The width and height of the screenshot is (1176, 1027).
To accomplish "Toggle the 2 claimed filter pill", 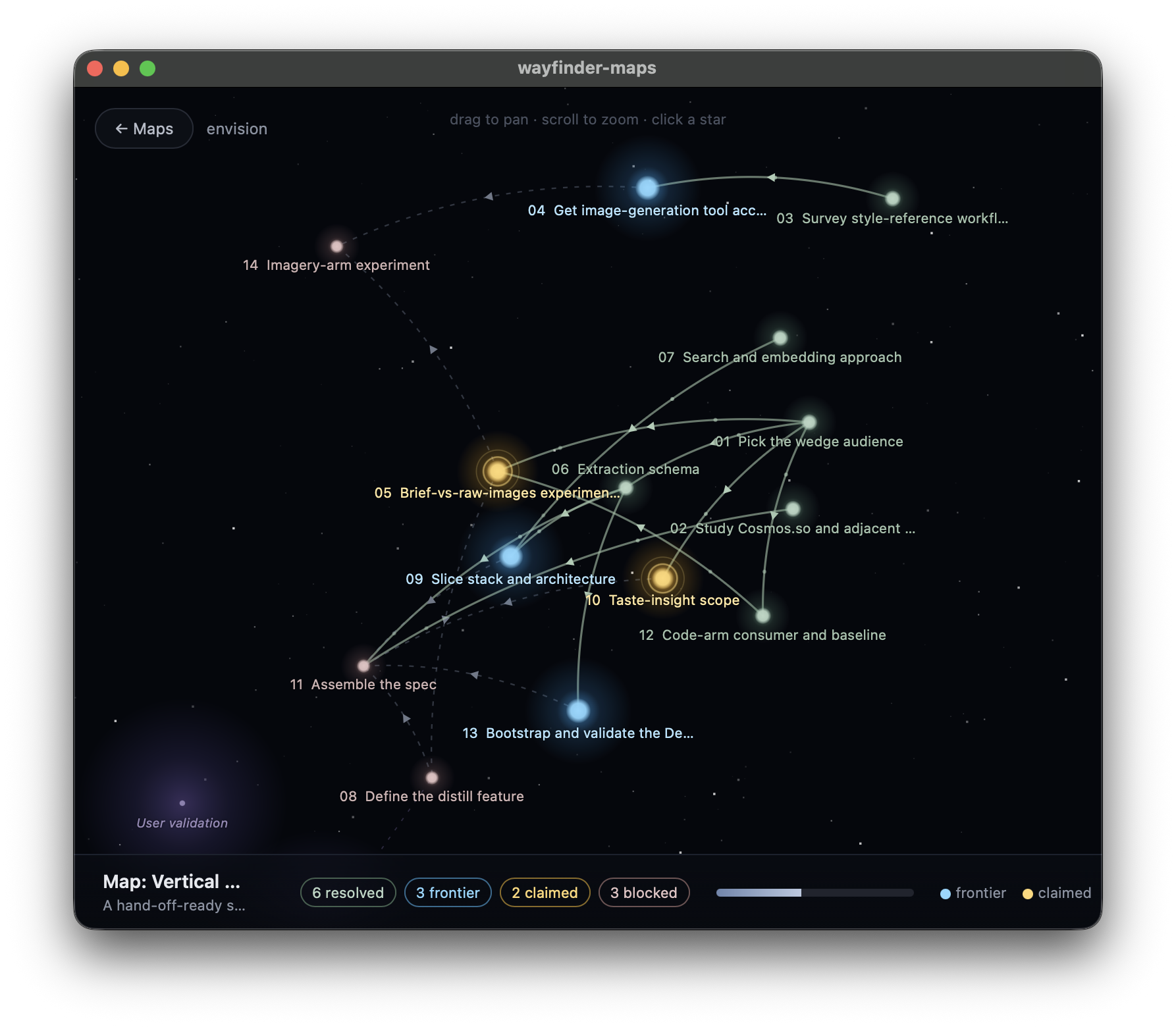I will (545, 892).
